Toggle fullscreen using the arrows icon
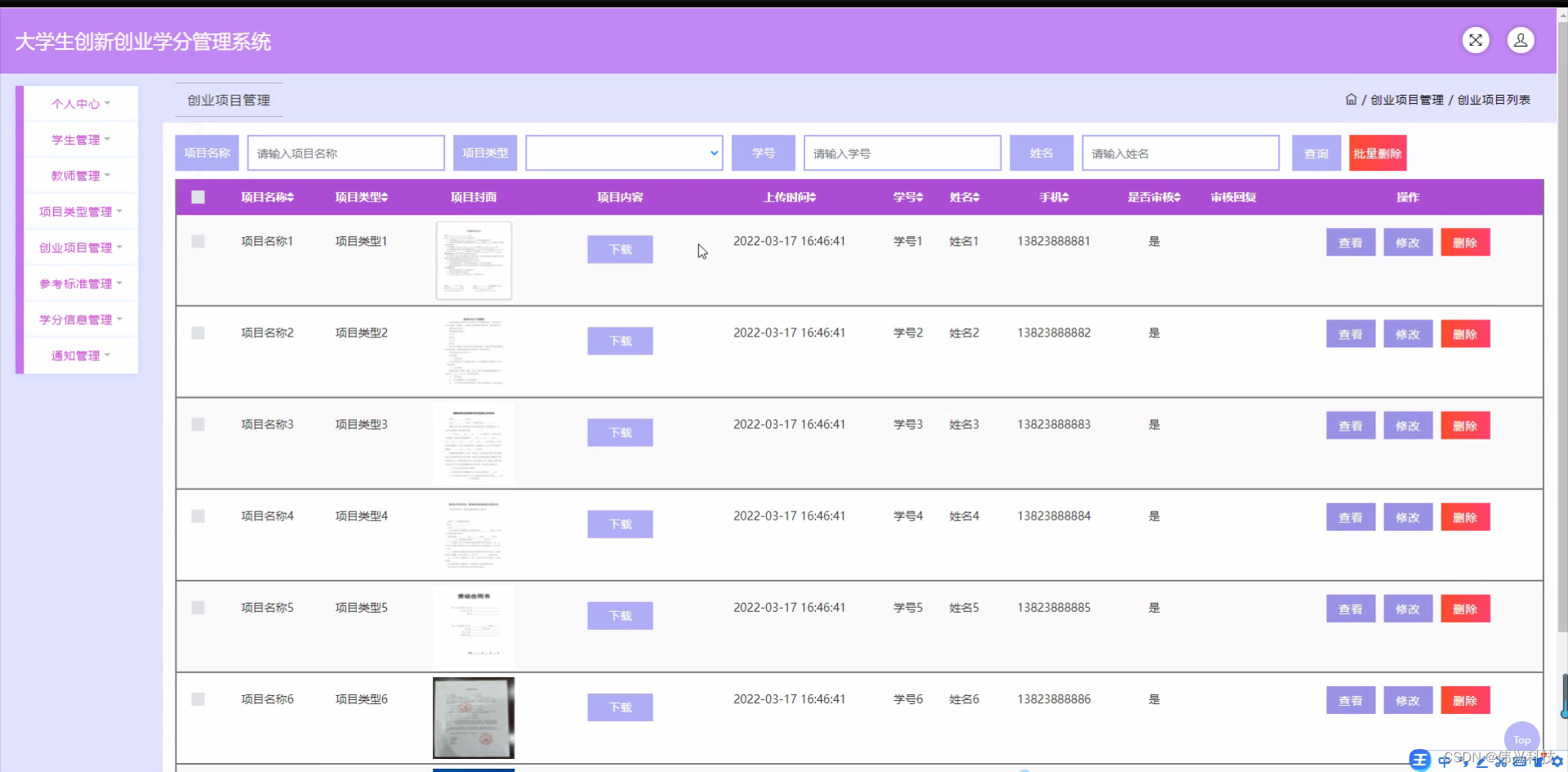The image size is (1568, 772). click(1475, 40)
